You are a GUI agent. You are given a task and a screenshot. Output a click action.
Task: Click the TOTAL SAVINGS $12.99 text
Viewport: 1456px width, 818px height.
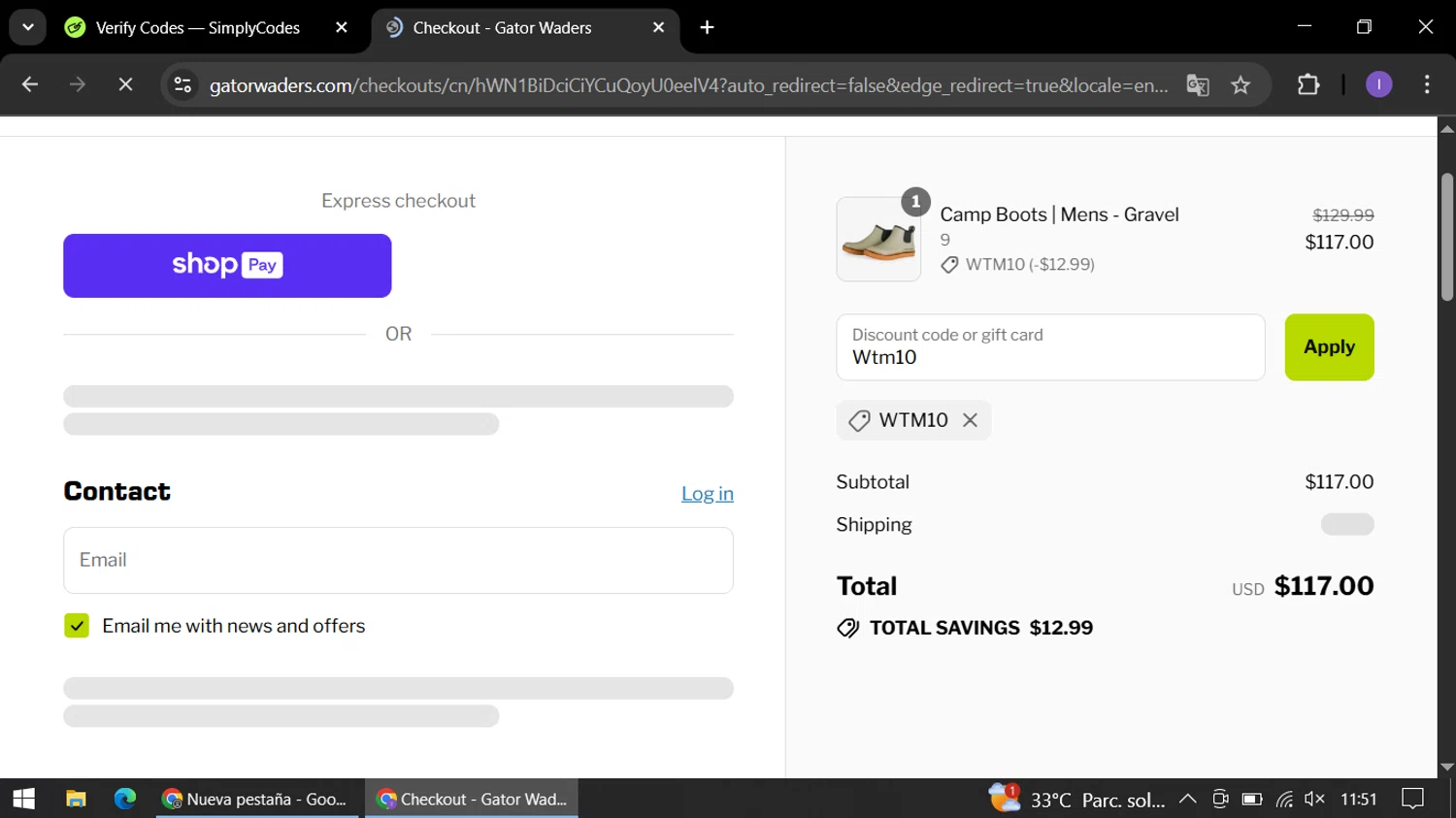pos(980,628)
